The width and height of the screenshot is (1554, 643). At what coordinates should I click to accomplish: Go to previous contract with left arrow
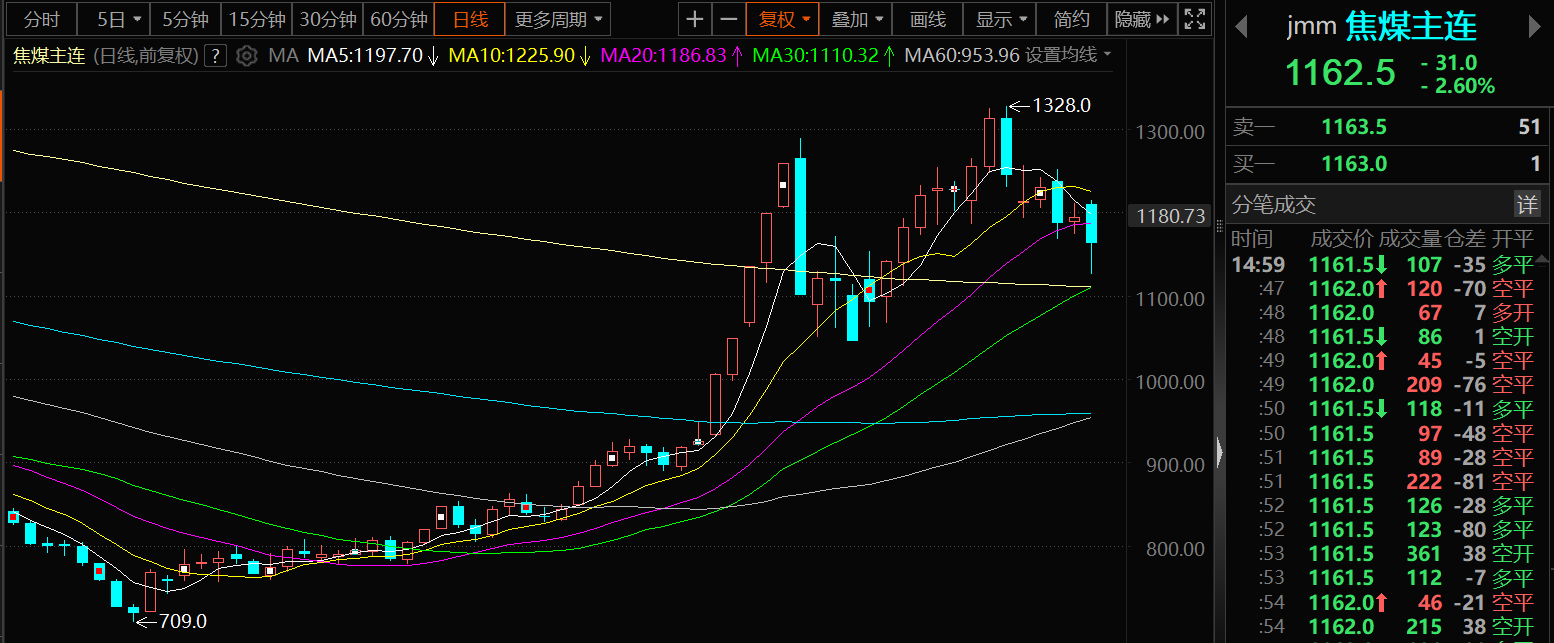[x=1241, y=27]
